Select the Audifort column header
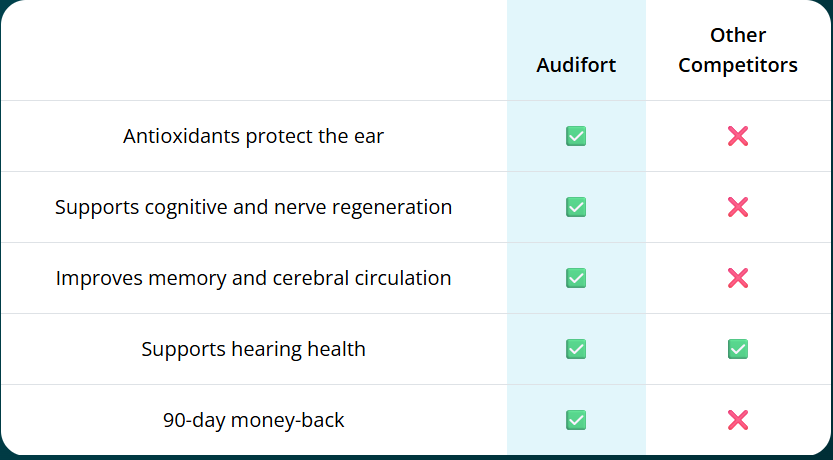Image resolution: width=833 pixels, height=460 pixels. 576,65
